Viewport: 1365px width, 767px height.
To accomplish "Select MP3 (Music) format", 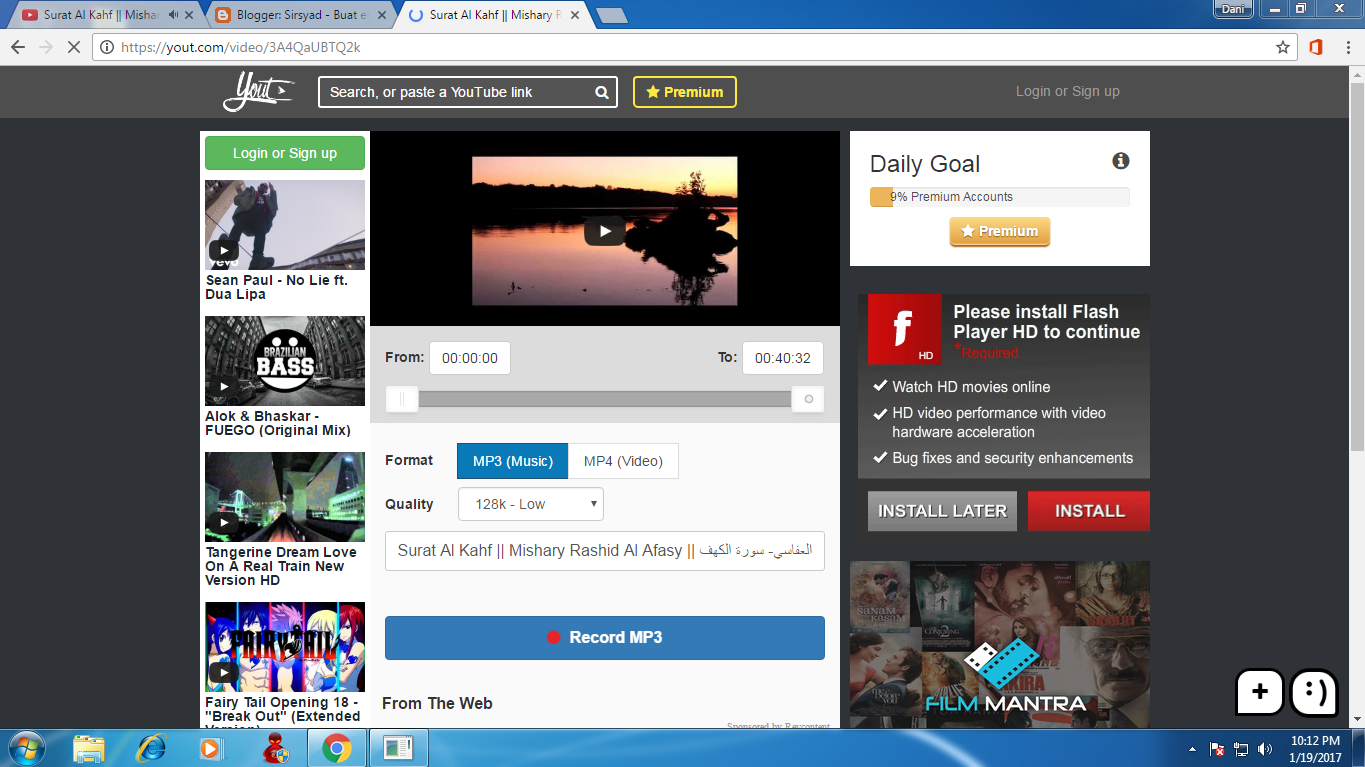I will [513, 461].
